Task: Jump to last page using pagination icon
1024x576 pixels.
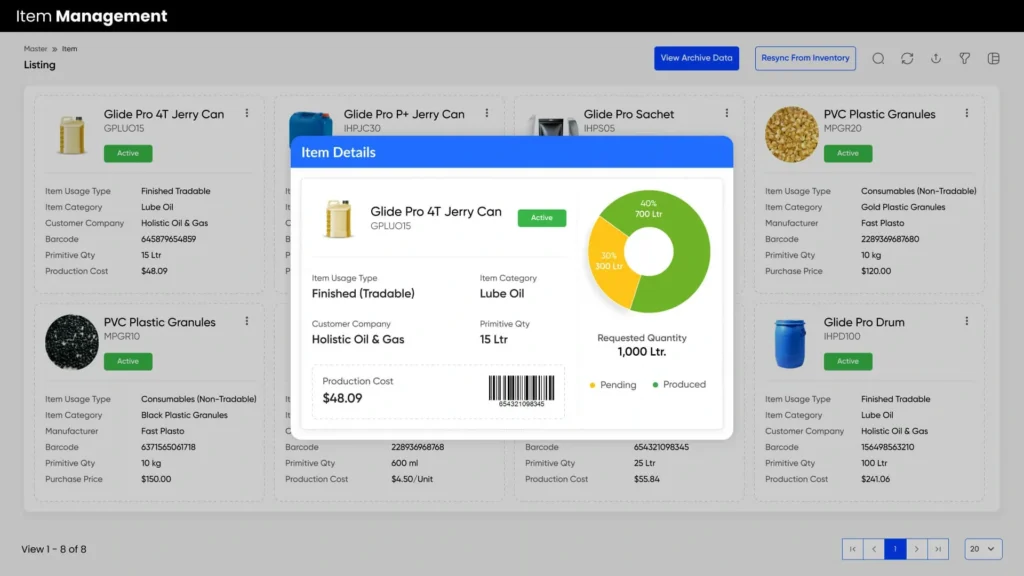Action: coord(938,549)
